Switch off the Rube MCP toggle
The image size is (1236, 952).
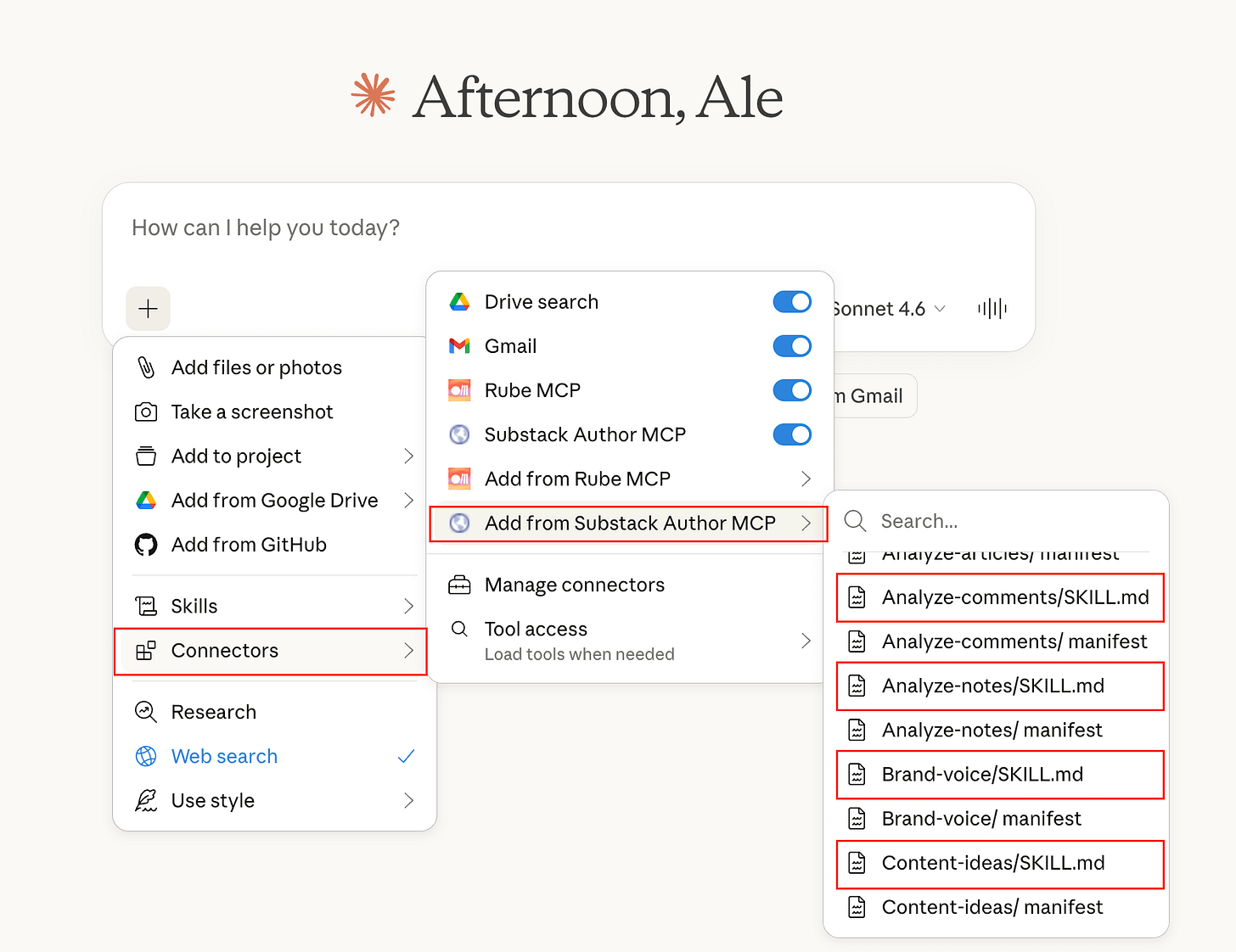pyautogui.click(x=792, y=390)
